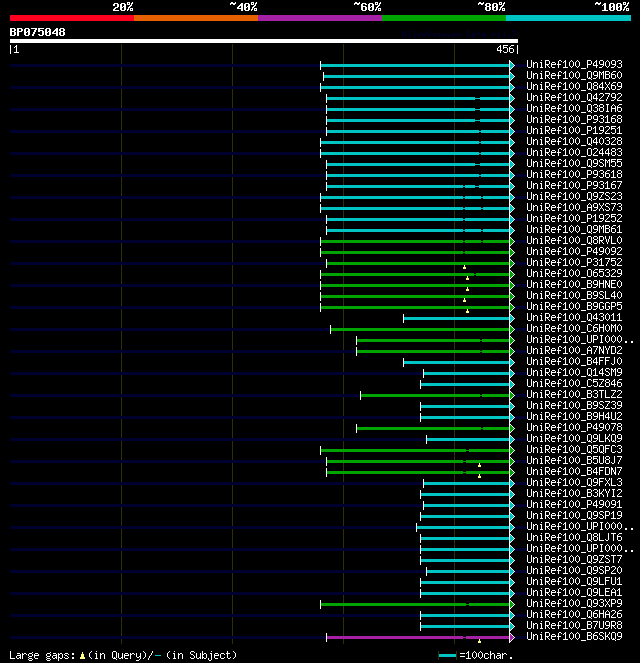Select label UniRef100_Q6HA26

coord(574,614)
